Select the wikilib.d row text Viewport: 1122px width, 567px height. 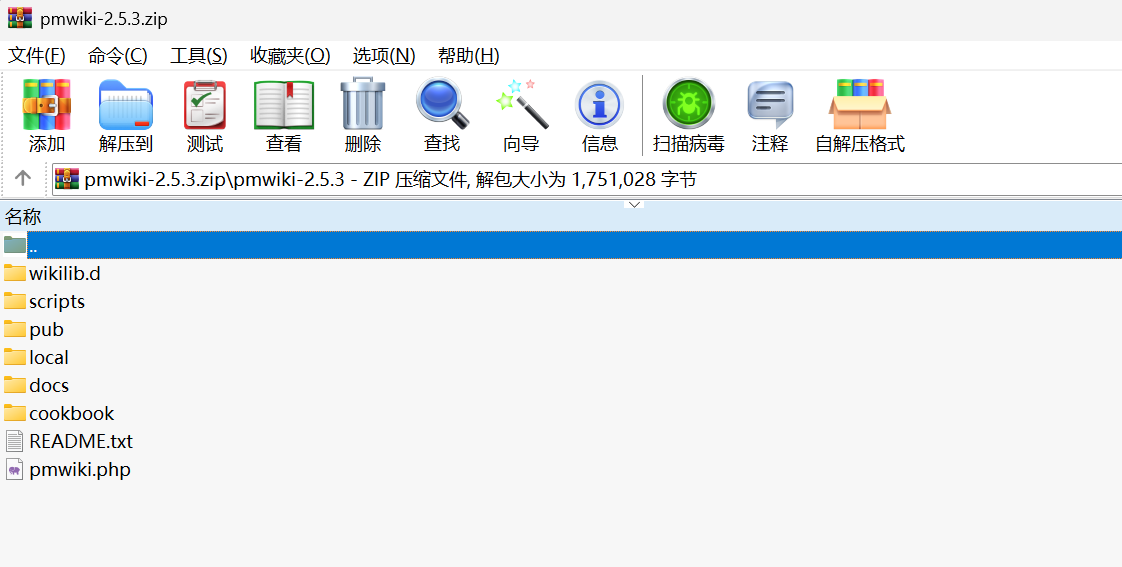65,273
